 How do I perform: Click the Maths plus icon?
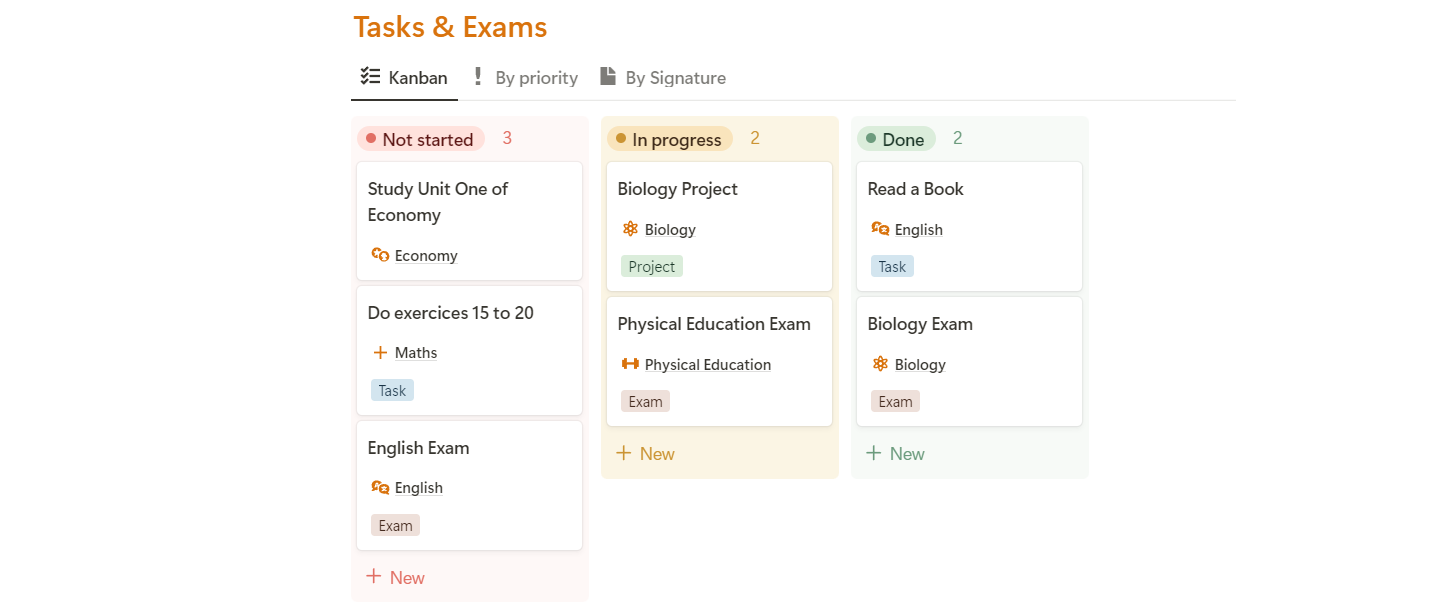click(380, 352)
